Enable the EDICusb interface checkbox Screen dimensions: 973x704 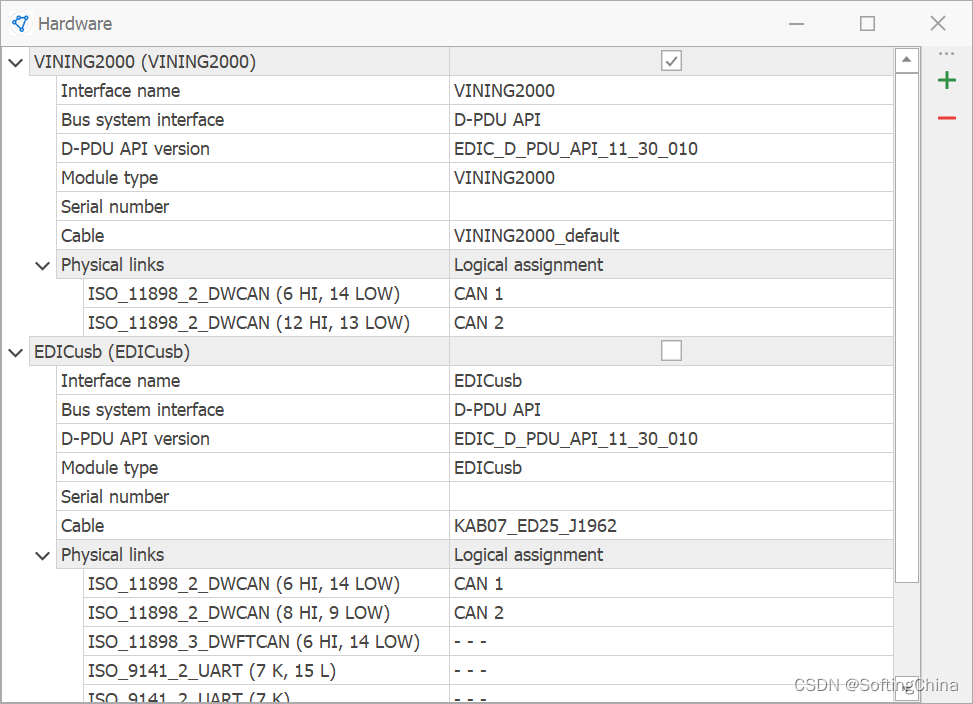[x=671, y=350]
